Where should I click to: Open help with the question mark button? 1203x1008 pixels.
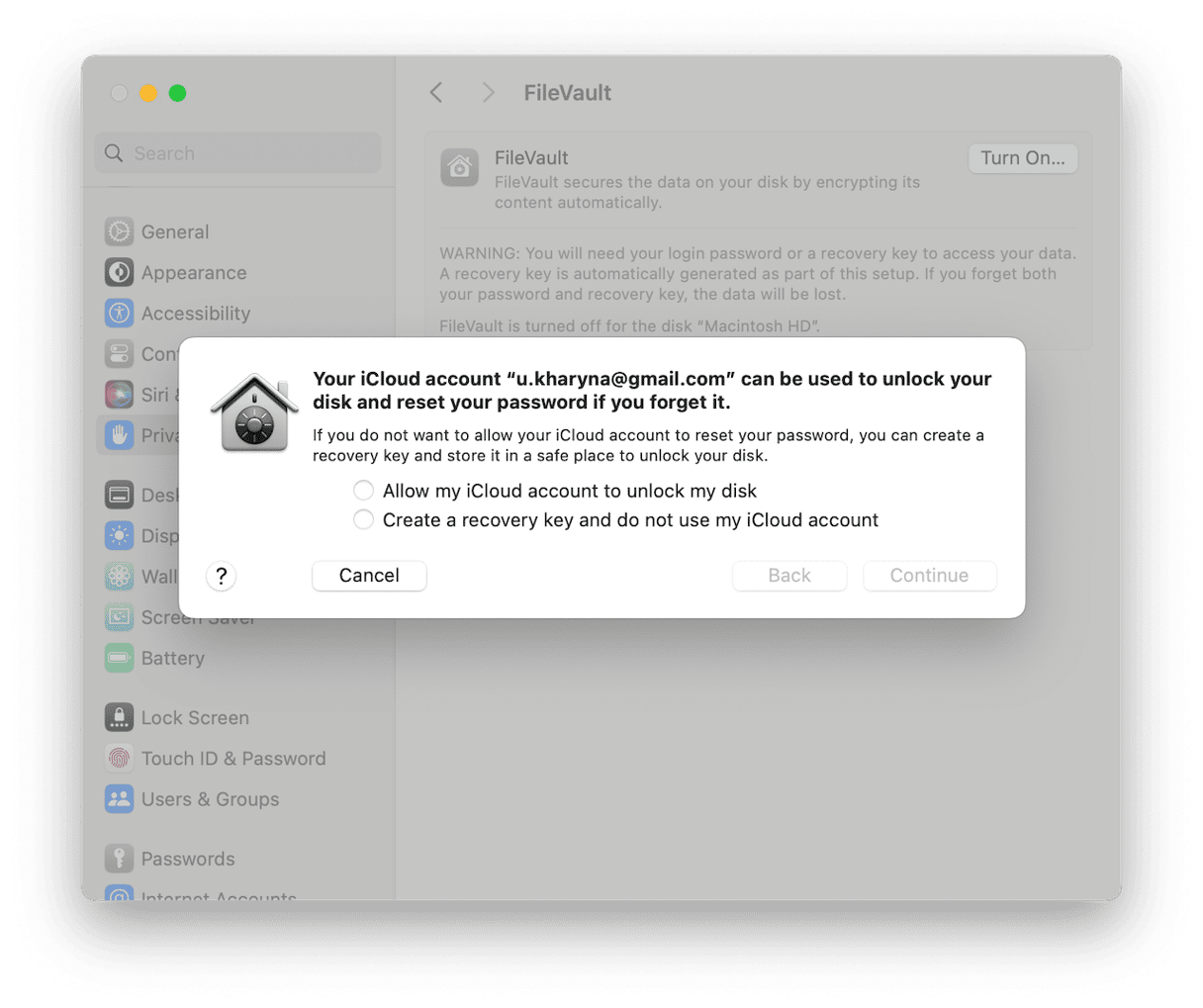pyautogui.click(x=222, y=576)
